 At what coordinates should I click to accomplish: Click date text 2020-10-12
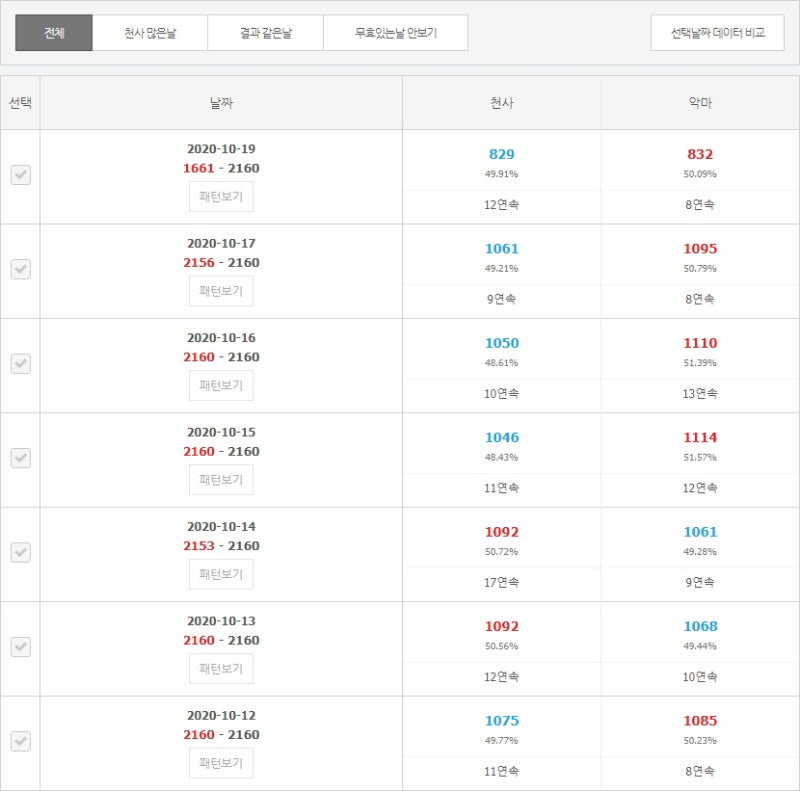[x=221, y=715]
